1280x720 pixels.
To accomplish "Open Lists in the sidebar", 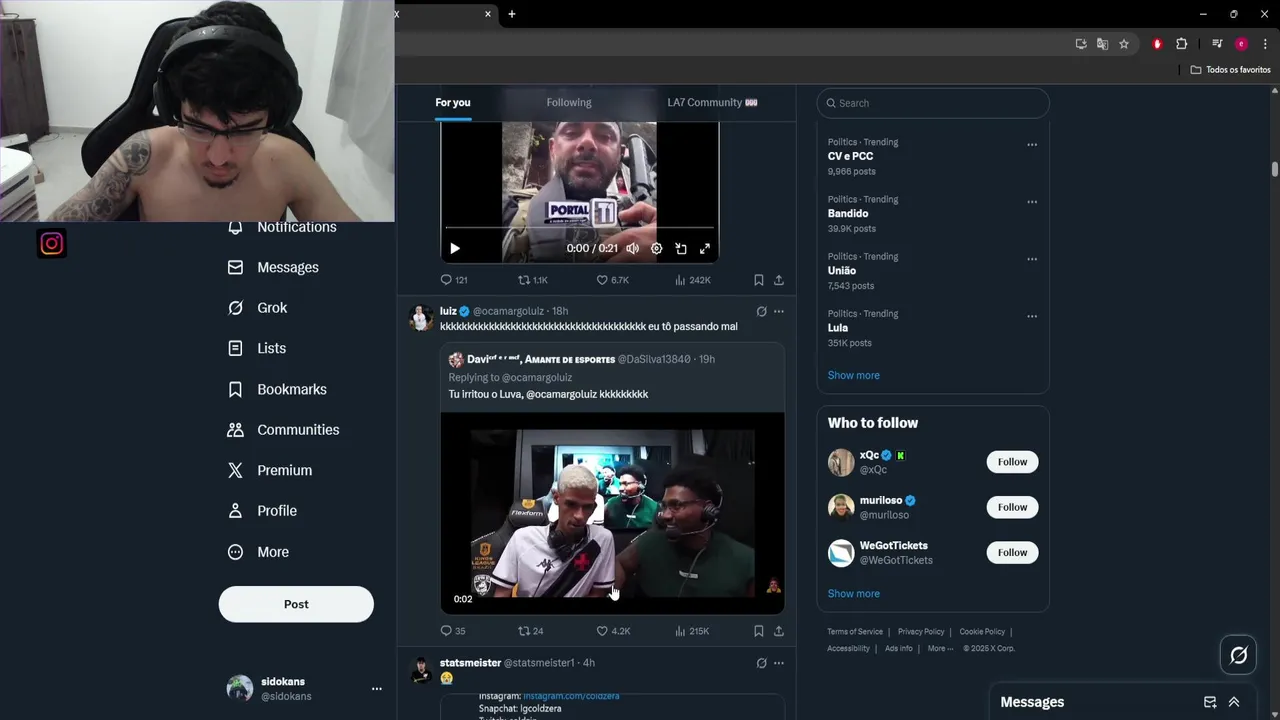I will click(257, 348).
